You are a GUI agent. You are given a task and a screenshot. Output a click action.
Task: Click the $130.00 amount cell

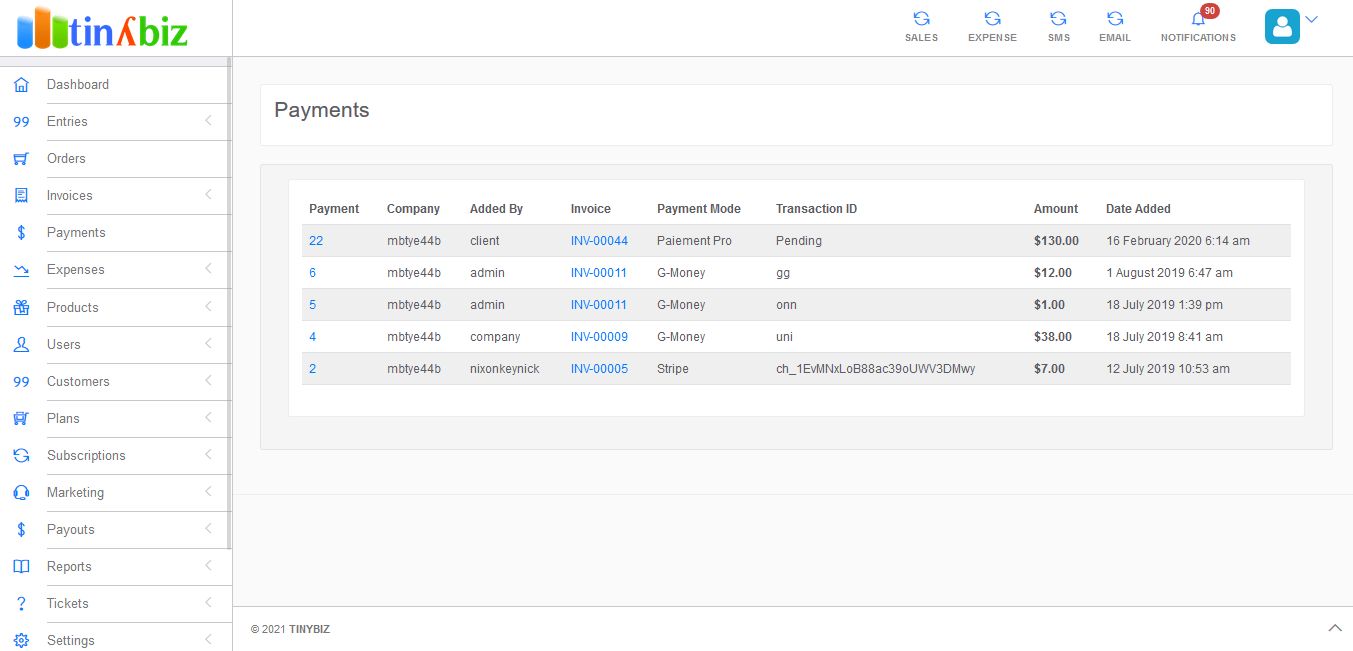1056,241
